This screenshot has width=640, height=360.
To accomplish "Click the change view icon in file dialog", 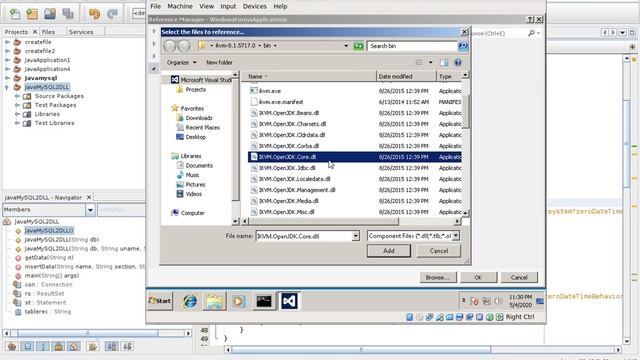I will point(419,62).
